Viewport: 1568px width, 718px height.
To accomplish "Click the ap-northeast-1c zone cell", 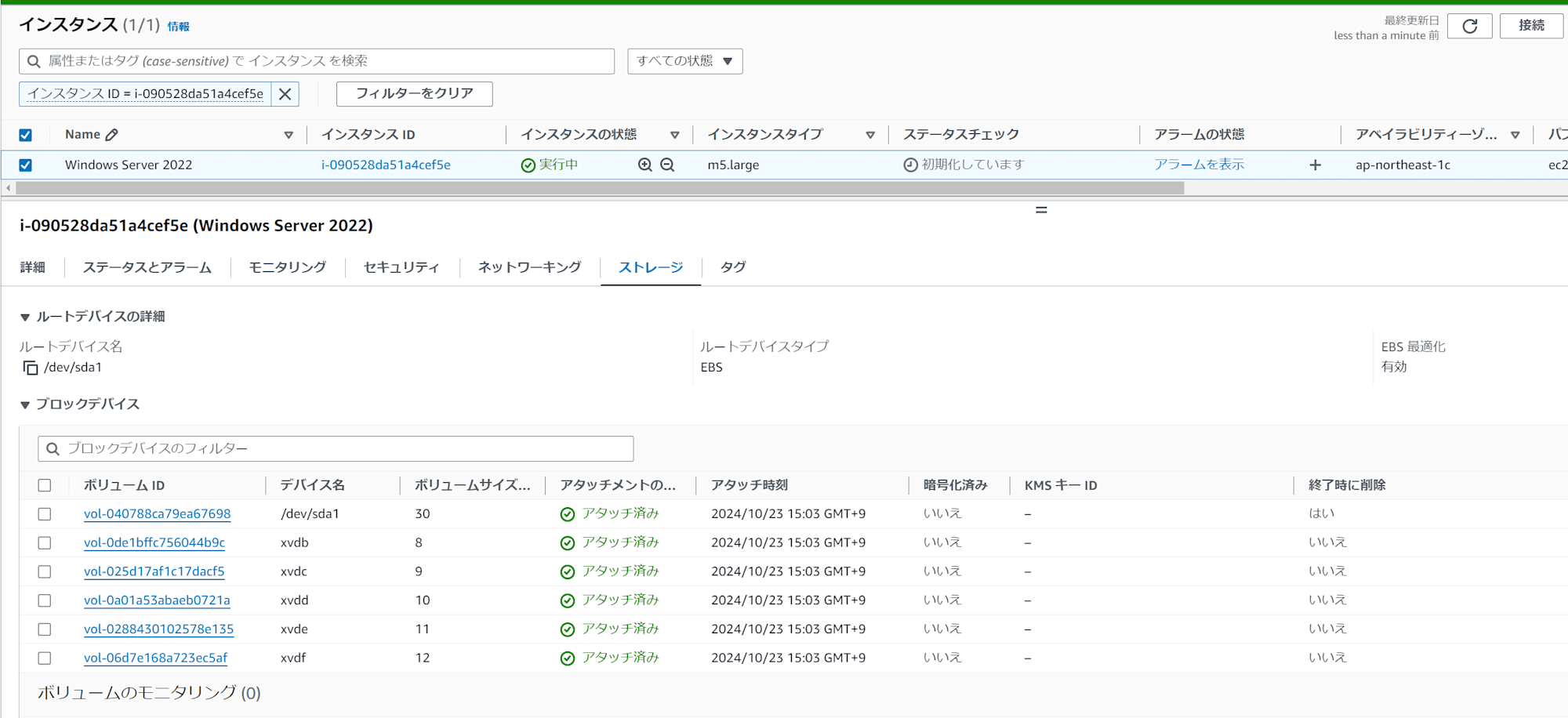I will [1403, 165].
